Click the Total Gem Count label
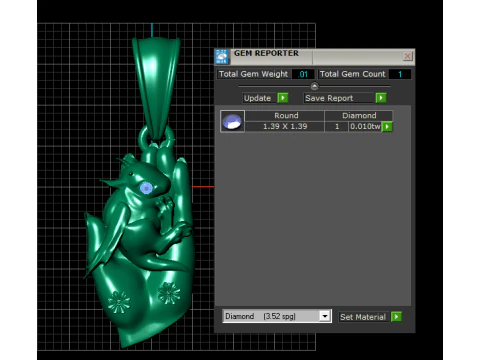Image resolution: width=480 pixels, height=360 pixels. pyautogui.click(x=352, y=74)
